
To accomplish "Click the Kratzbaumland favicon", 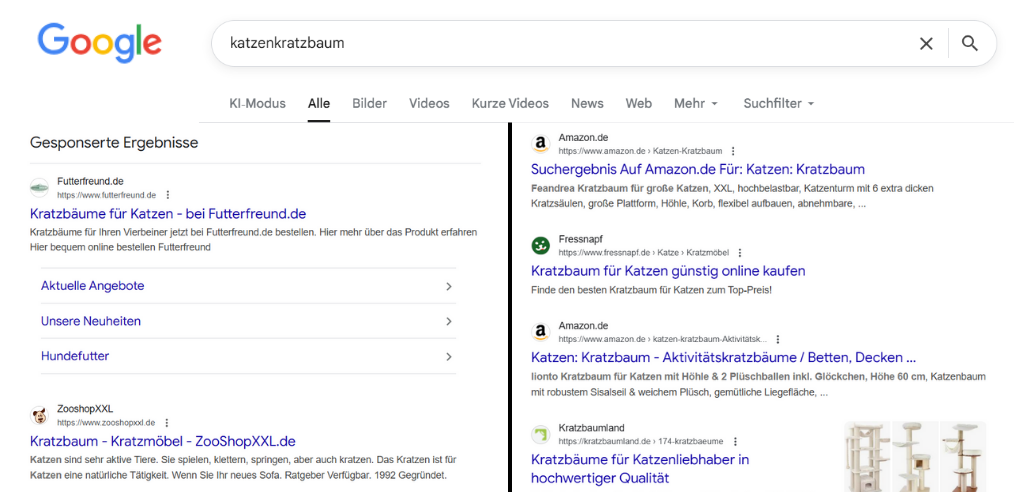I will point(540,434).
